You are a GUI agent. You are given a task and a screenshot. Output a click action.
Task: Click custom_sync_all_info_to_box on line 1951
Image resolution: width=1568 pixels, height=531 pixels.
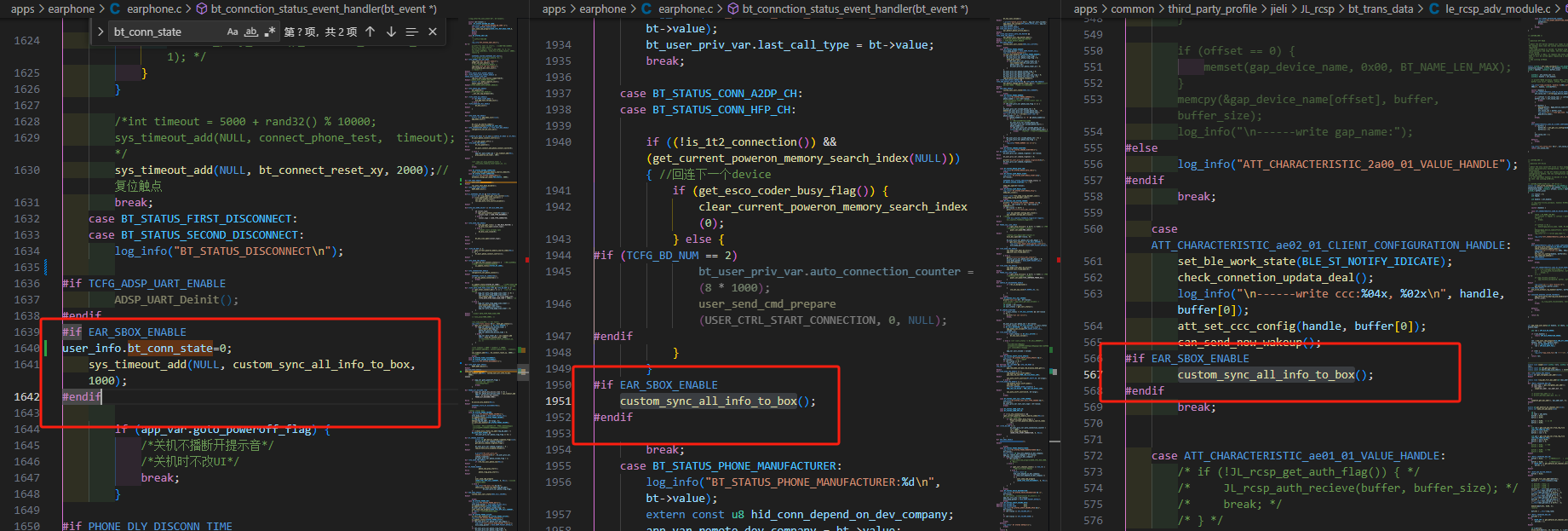click(709, 401)
